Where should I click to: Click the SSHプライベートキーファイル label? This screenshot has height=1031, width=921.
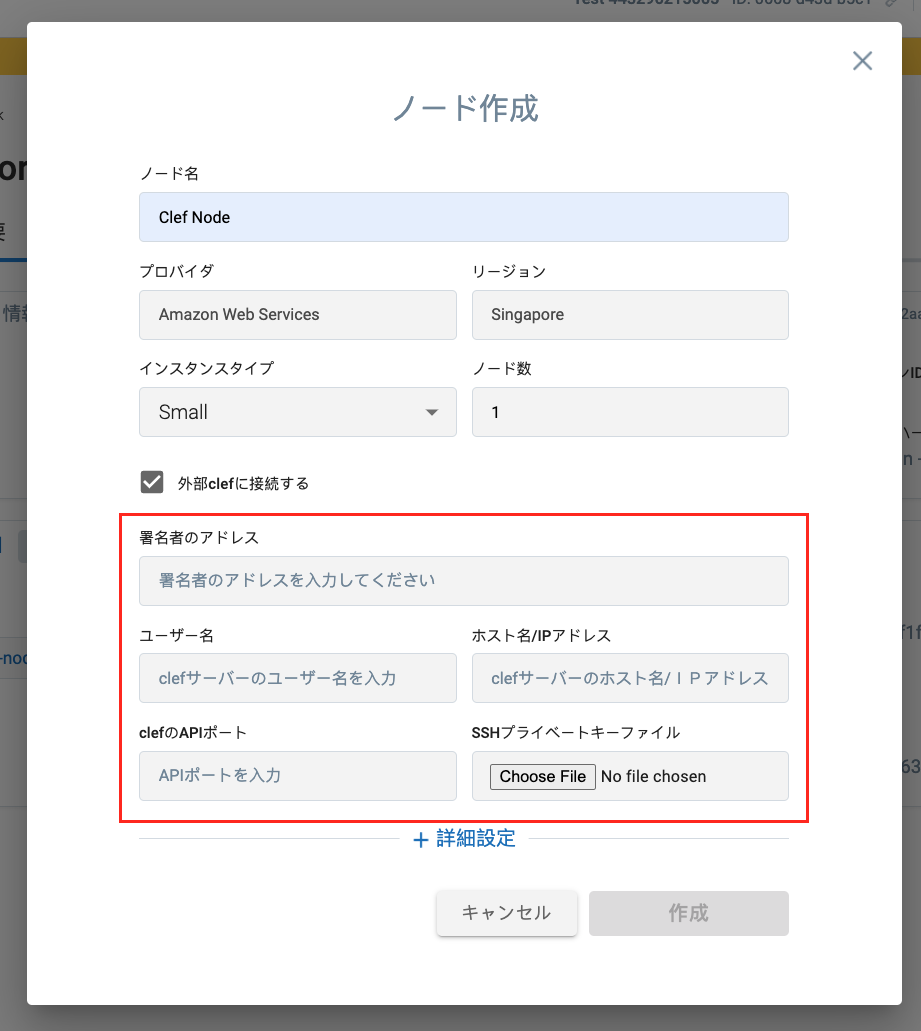(x=575, y=732)
